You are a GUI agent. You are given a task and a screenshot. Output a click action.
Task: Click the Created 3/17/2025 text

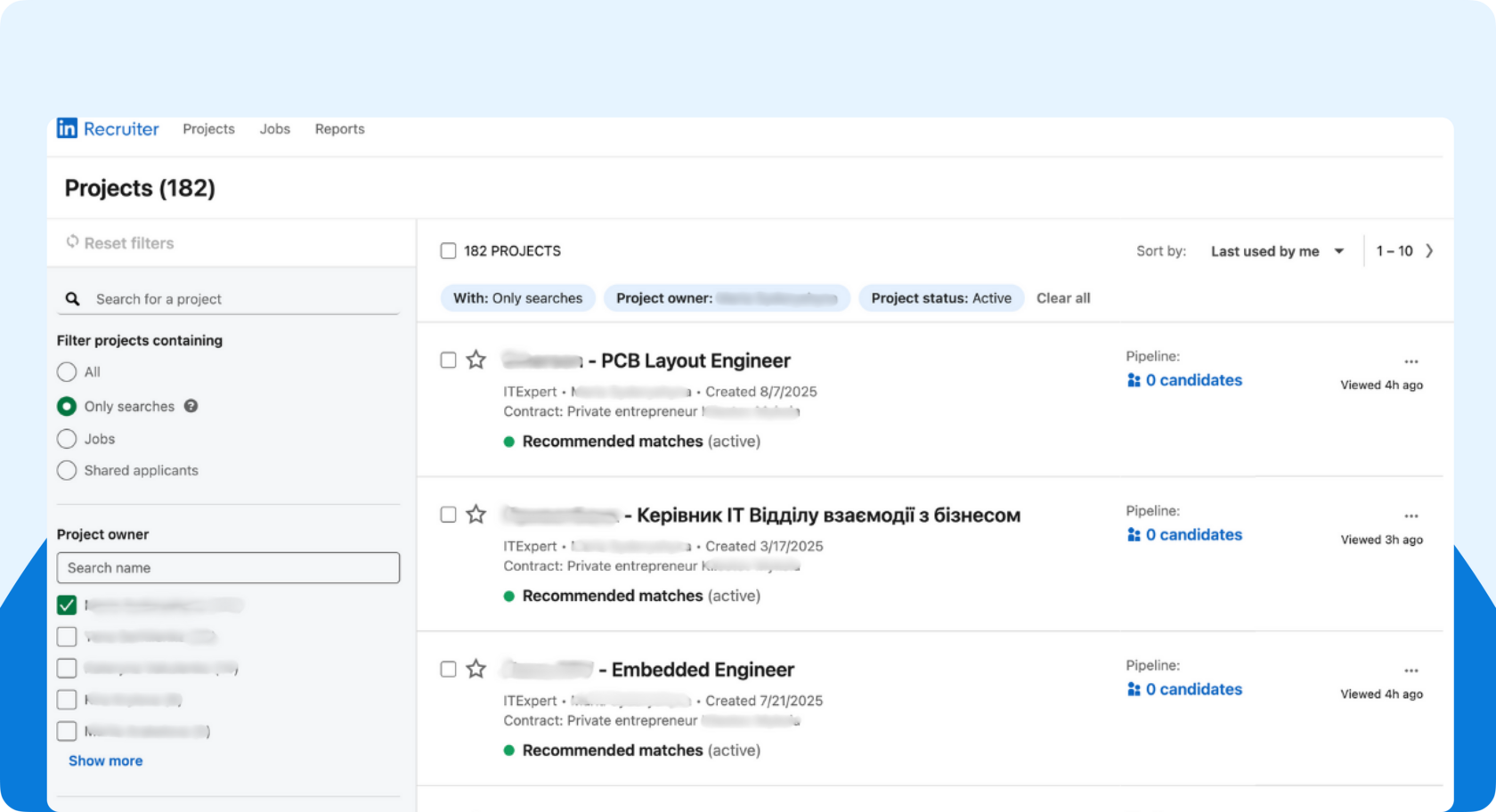764,547
